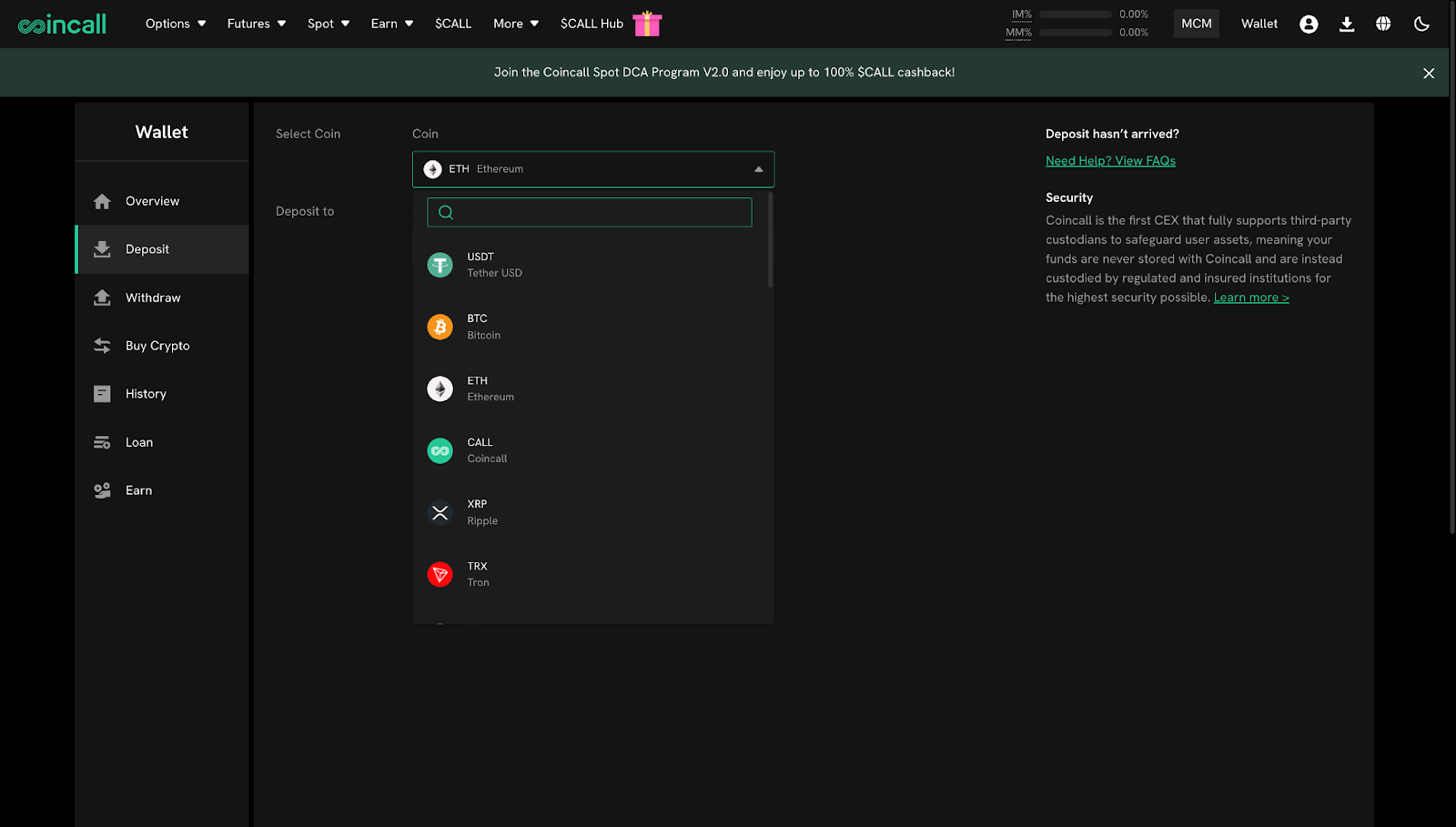Click the Overview home icon
This screenshot has width=1456, height=827.
102,201
